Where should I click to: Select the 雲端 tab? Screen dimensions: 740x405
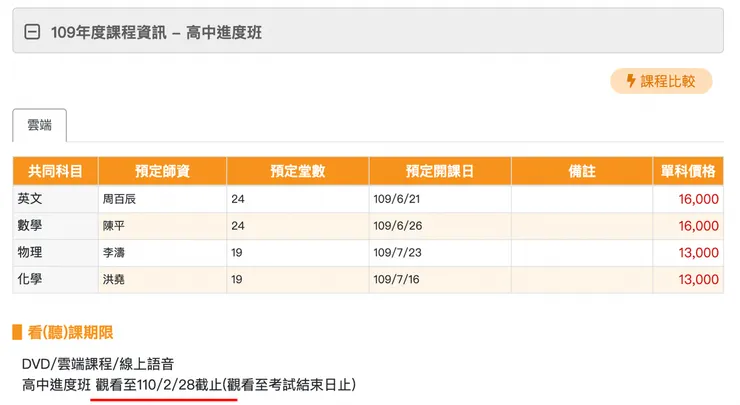coord(40,125)
